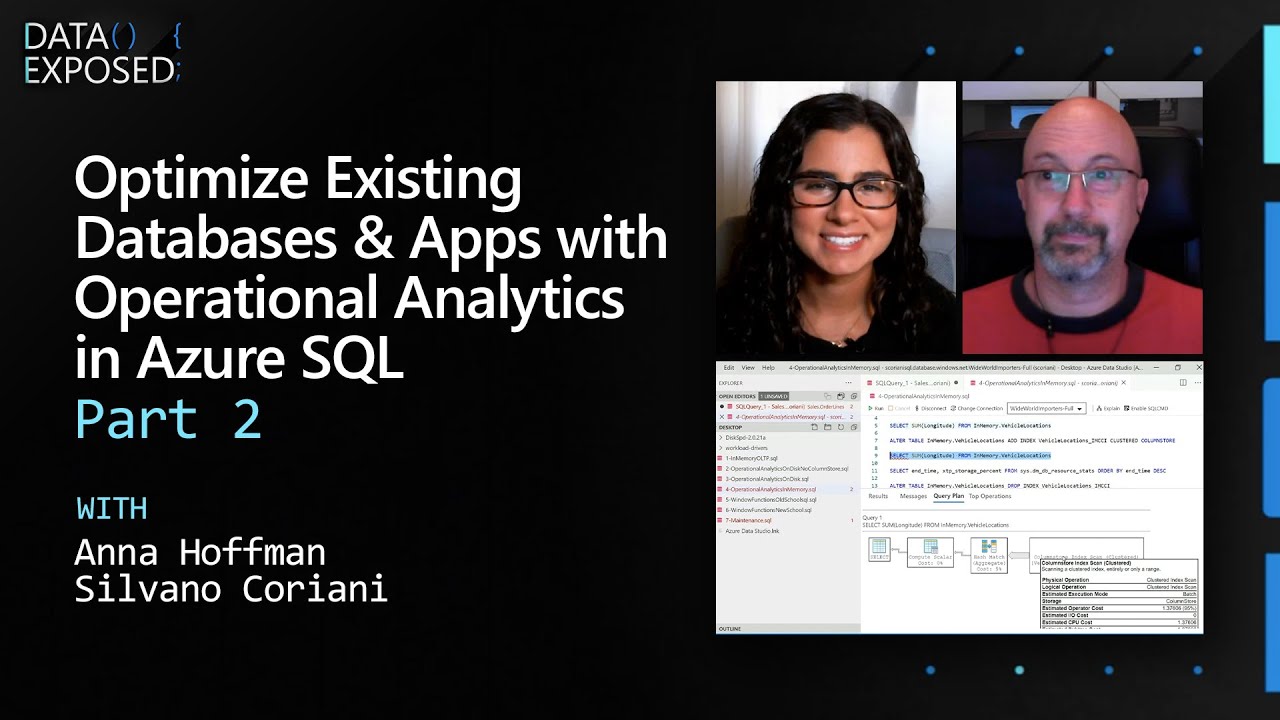Viewport: 1280px width, 720px height.
Task: Click Collapse Folders icon in Desktop section
Action: pyautogui.click(x=854, y=427)
